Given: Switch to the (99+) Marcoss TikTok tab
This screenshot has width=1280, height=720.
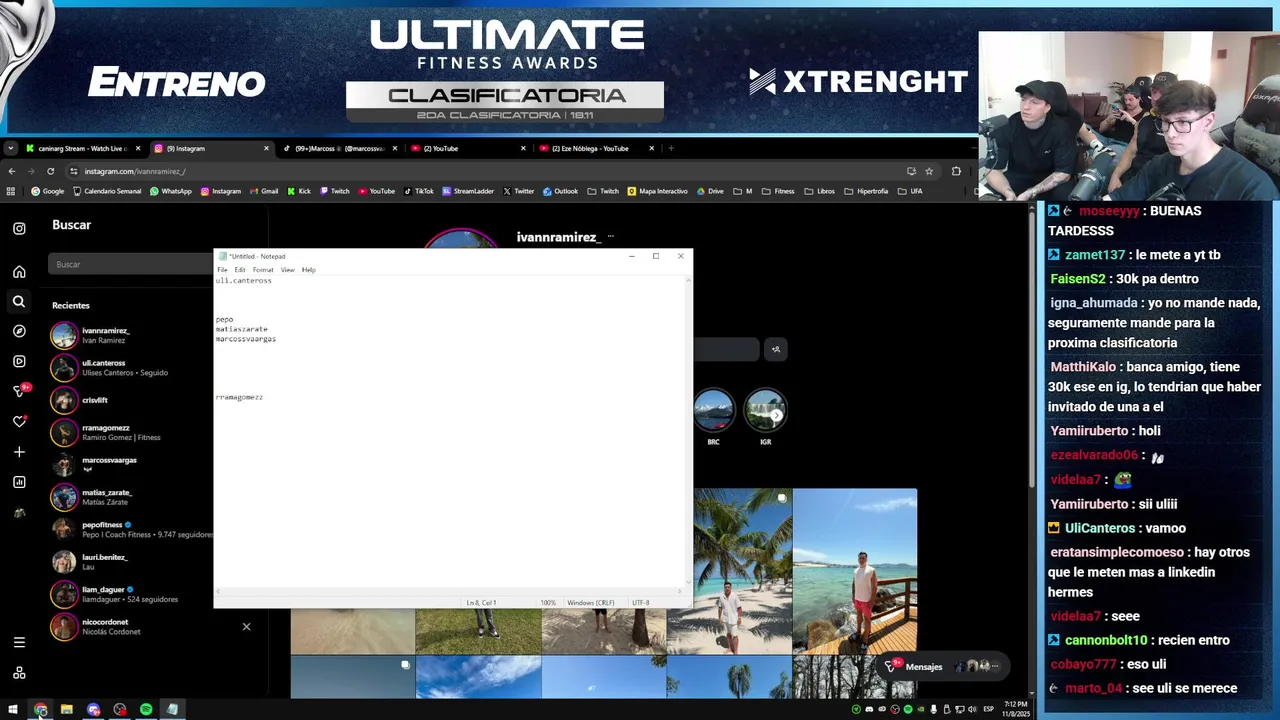Looking at the screenshot, I should [x=340, y=148].
